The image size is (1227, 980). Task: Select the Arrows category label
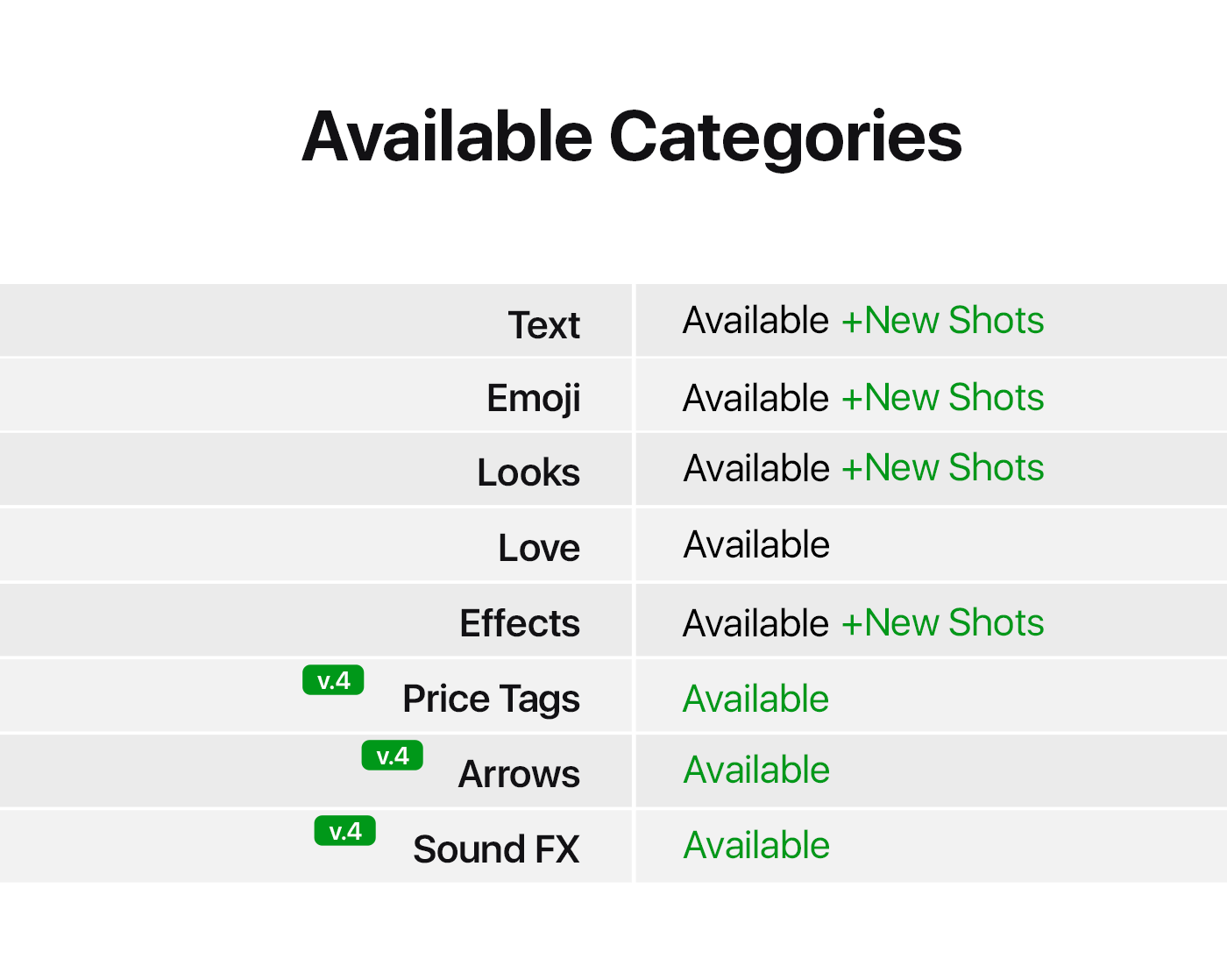point(519,774)
